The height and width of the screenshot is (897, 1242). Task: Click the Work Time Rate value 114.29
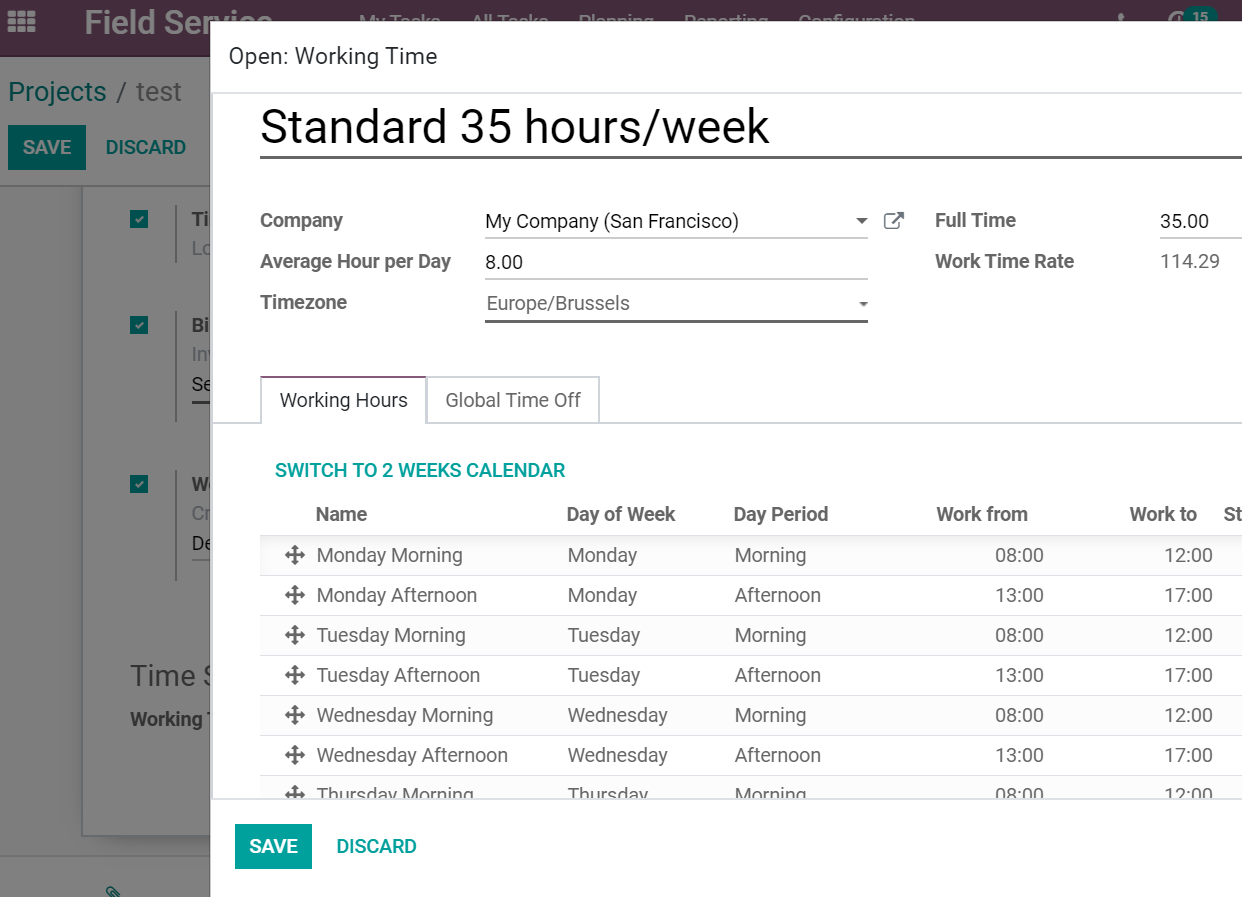(x=1189, y=262)
